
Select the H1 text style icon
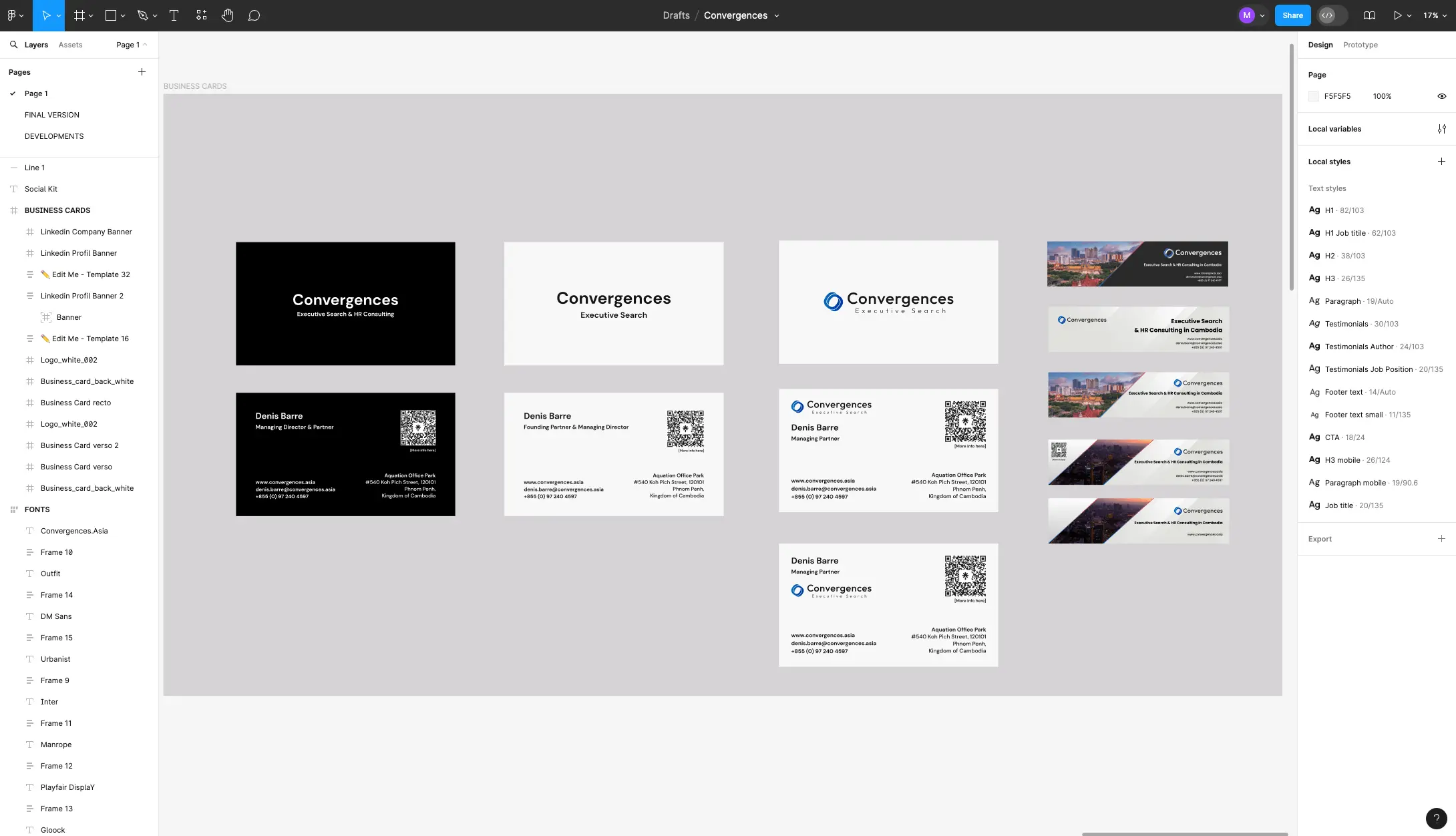(x=1314, y=210)
